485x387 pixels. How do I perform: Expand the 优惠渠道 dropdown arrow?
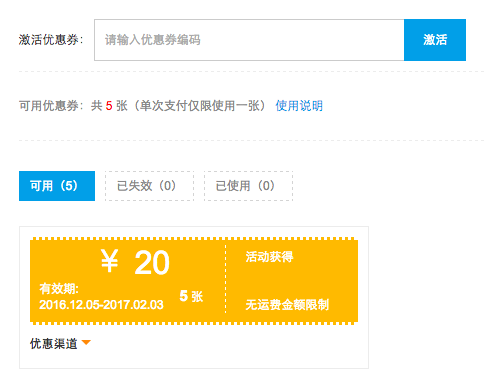[86, 343]
